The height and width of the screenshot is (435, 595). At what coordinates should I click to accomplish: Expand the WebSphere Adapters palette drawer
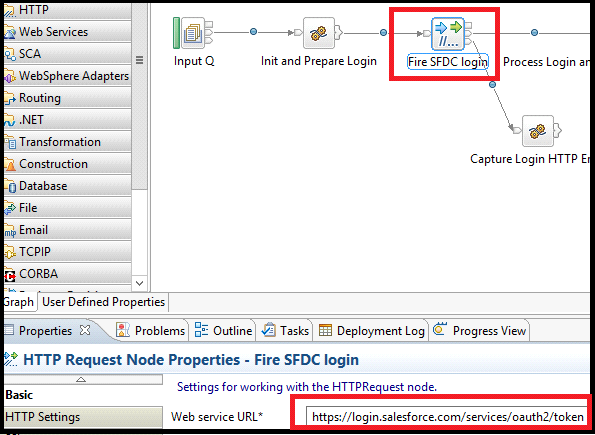point(68,76)
